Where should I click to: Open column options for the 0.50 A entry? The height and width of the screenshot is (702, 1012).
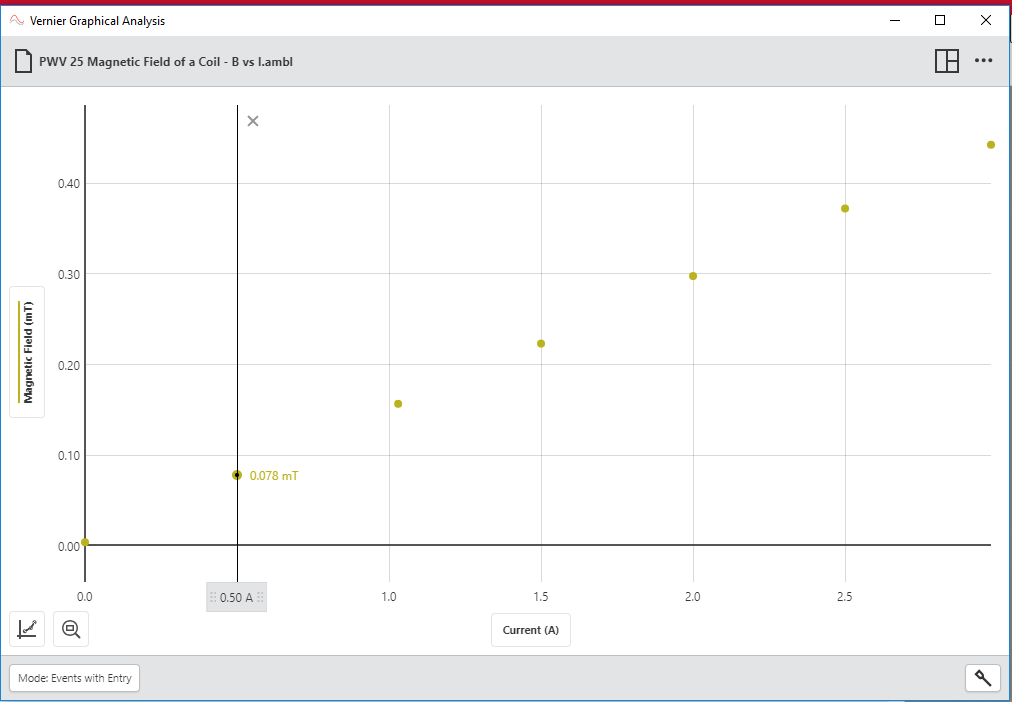pos(236,596)
